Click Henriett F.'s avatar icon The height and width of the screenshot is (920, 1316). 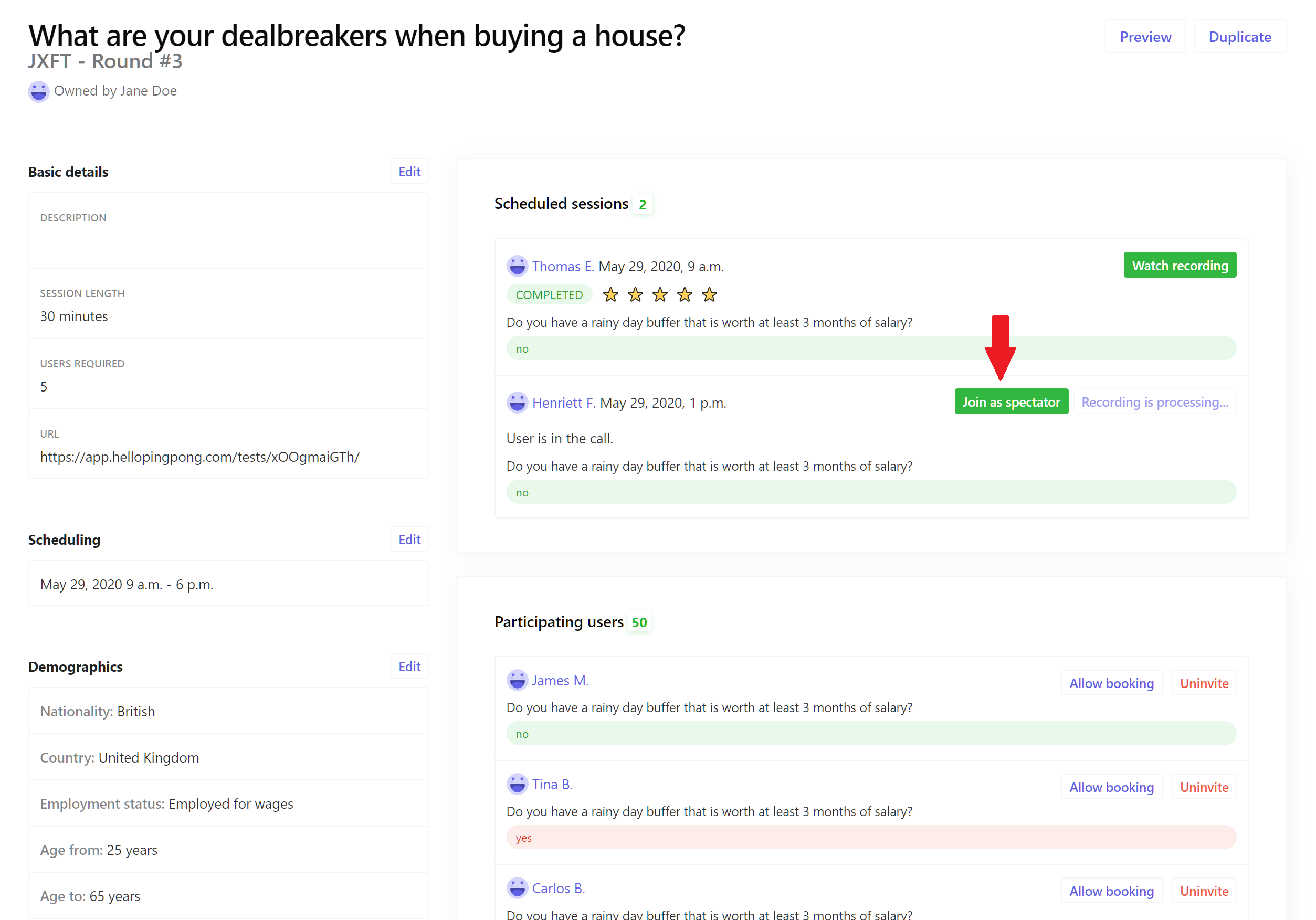(x=517, y=403)
